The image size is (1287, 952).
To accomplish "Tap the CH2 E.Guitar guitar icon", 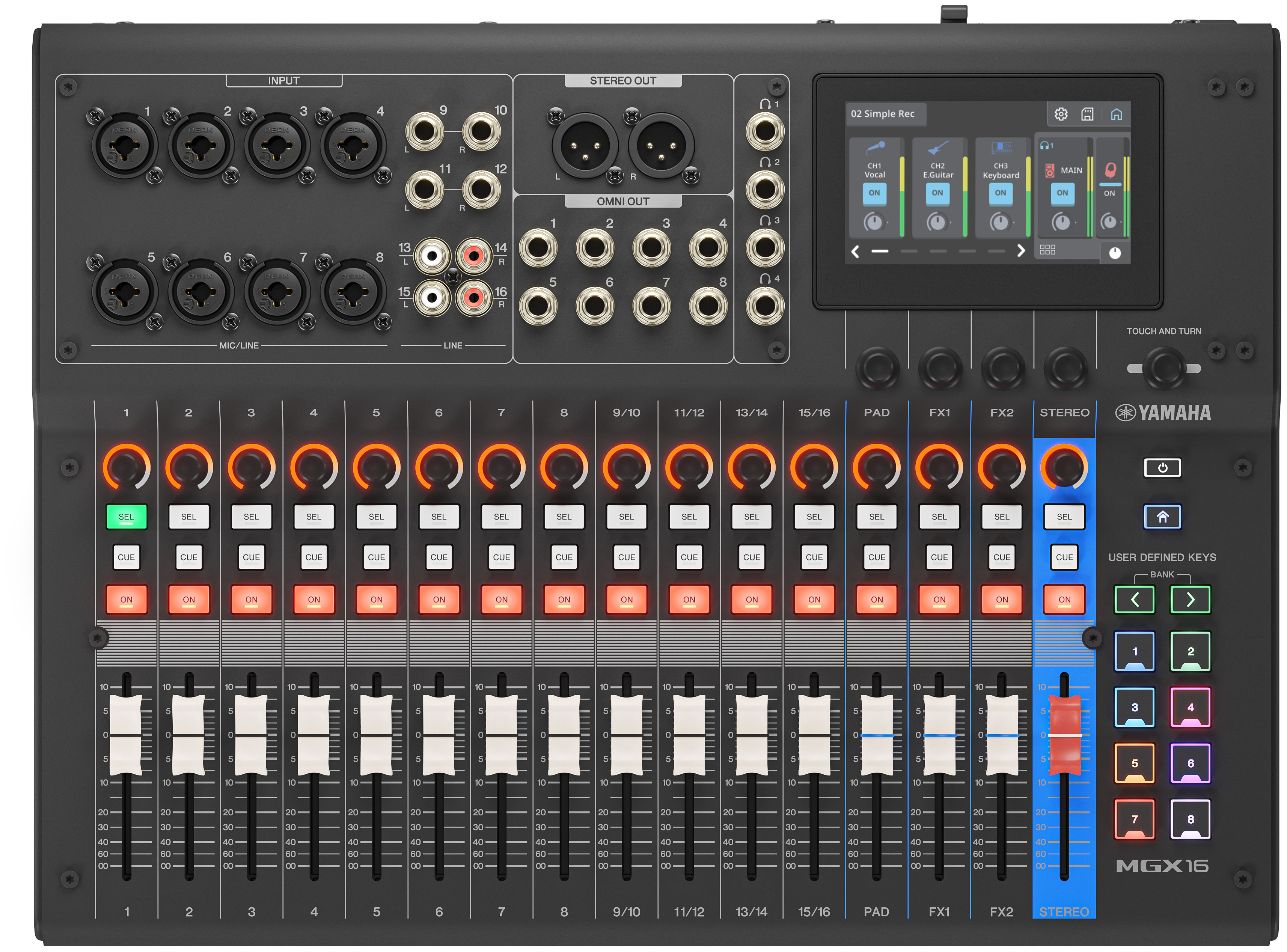I will (938, 148).
